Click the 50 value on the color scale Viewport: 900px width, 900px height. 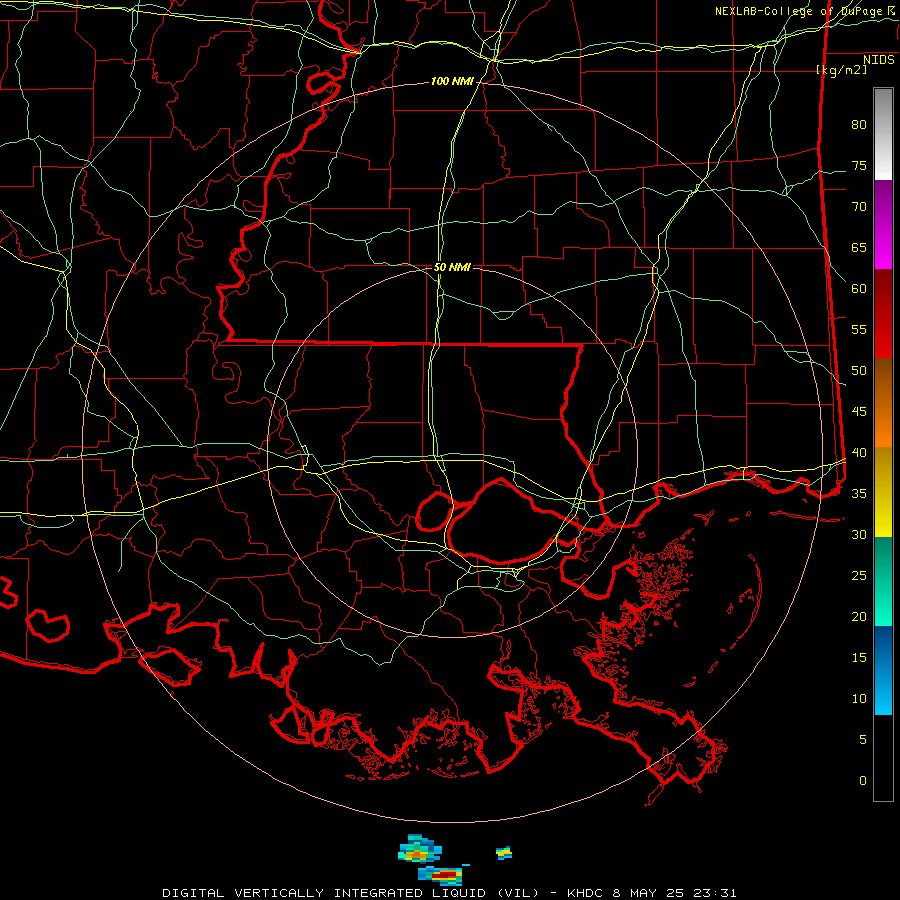[859, 371]
